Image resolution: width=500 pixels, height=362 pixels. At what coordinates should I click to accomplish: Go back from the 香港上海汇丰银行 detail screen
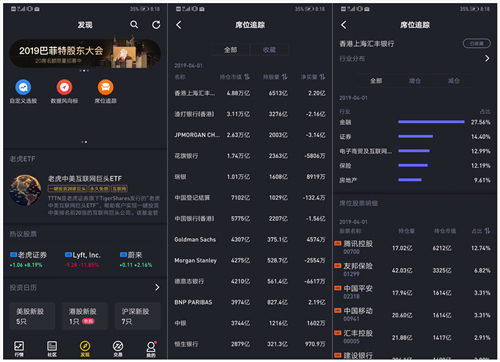344,25
